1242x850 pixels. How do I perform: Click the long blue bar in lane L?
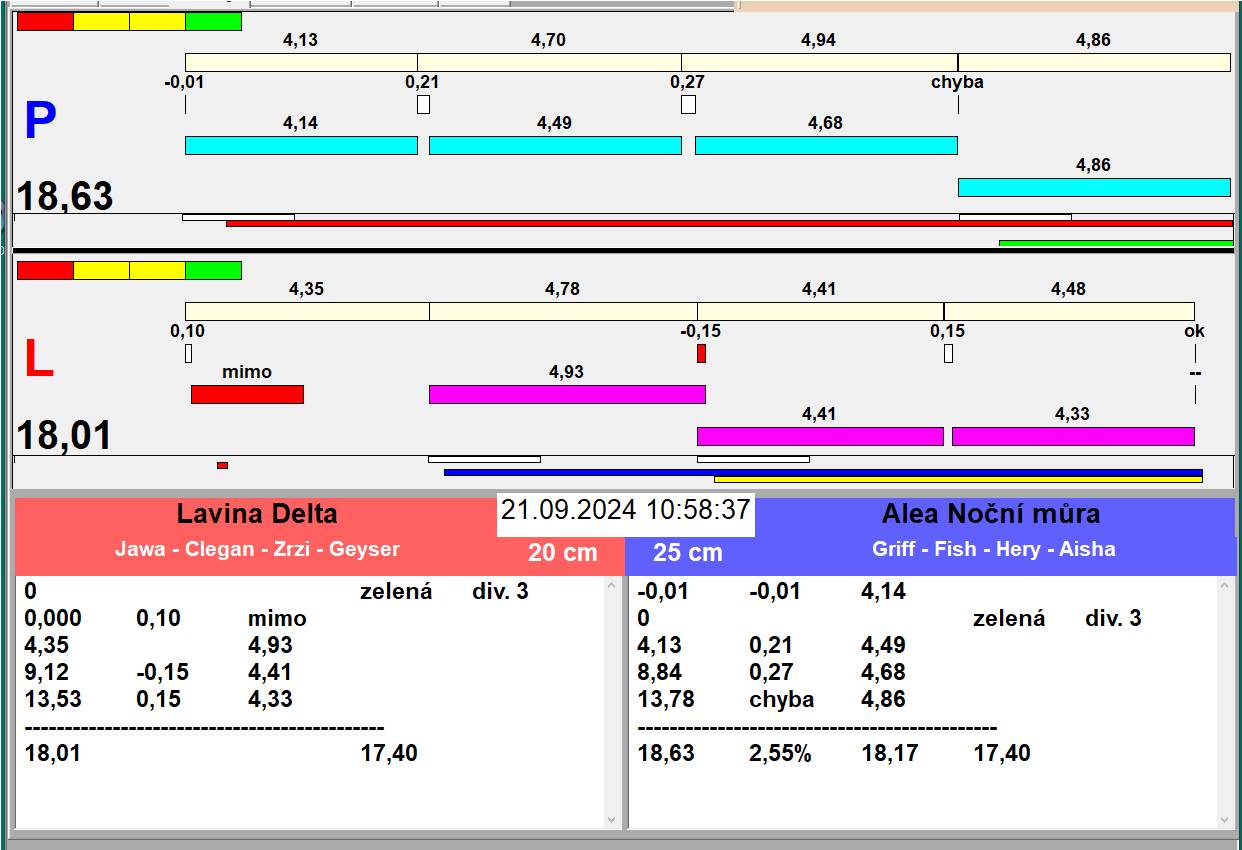[822, 472]
